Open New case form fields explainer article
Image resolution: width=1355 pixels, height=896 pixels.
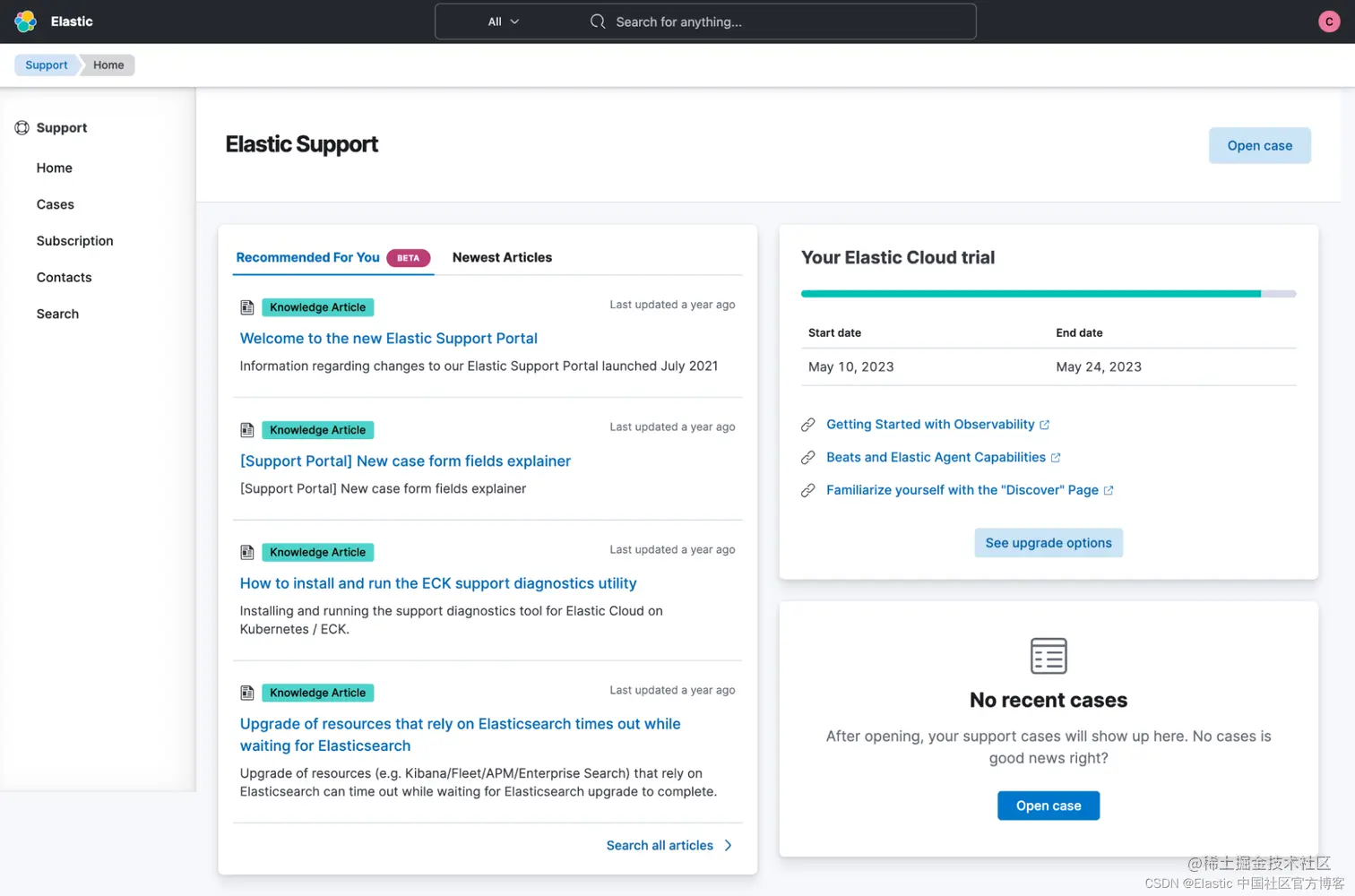[405, 461]
